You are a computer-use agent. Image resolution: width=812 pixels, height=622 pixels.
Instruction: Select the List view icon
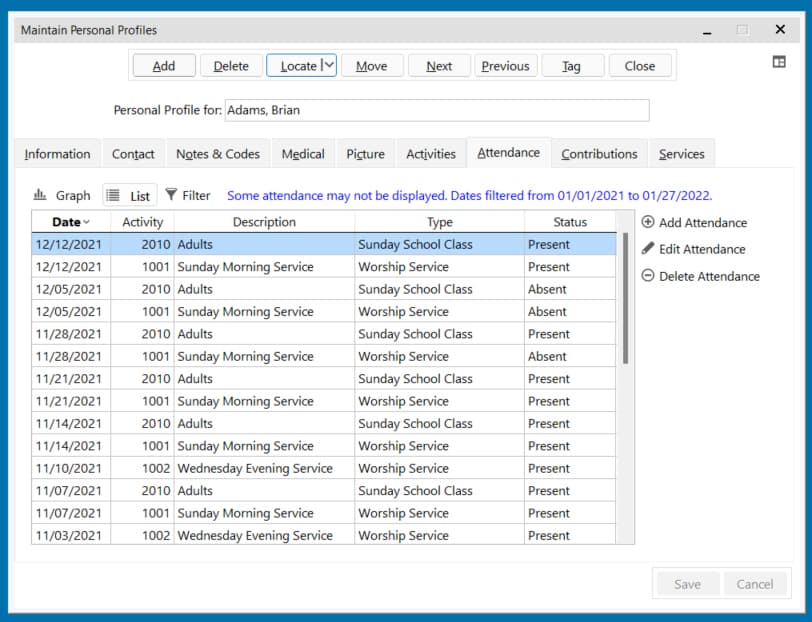click(x=113, y=195)
